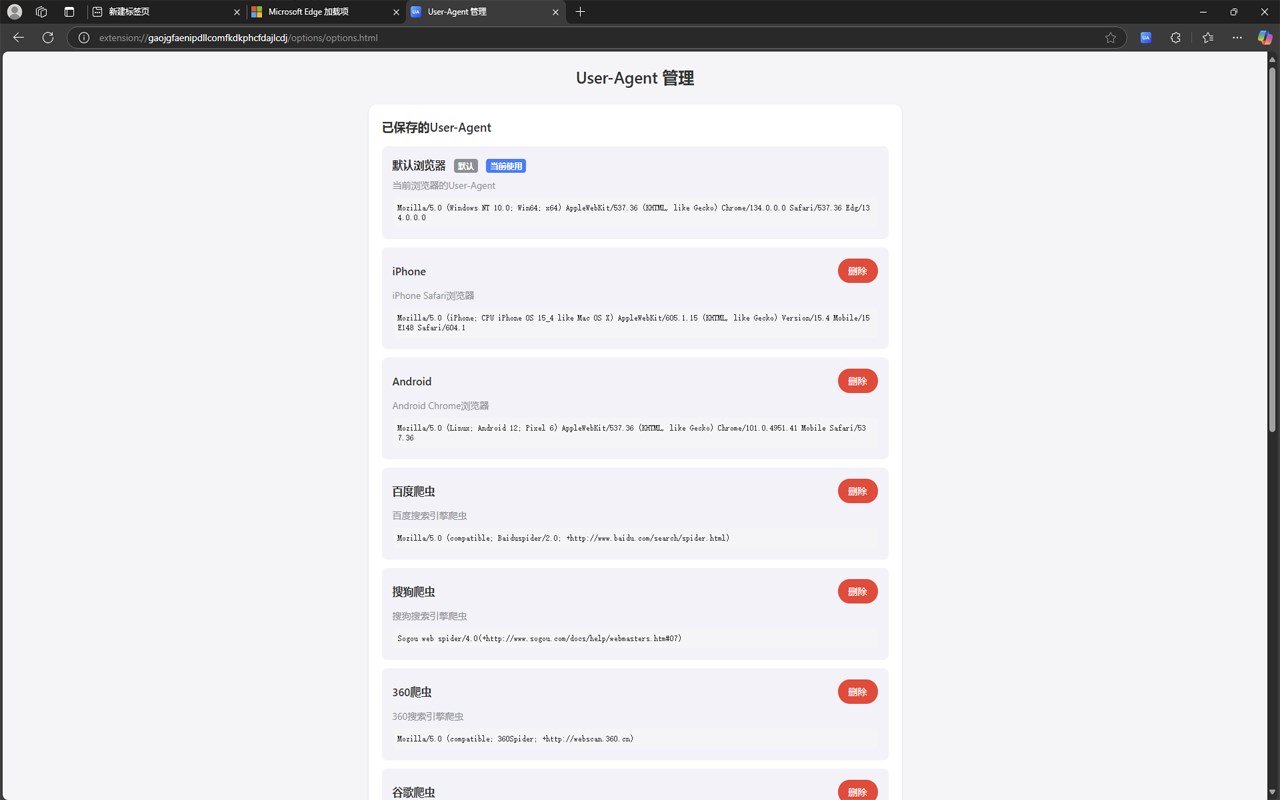Click the 360爬虫 entry title
The width and height of the screenshot is (1280, 800).
[x=412, y=692]
